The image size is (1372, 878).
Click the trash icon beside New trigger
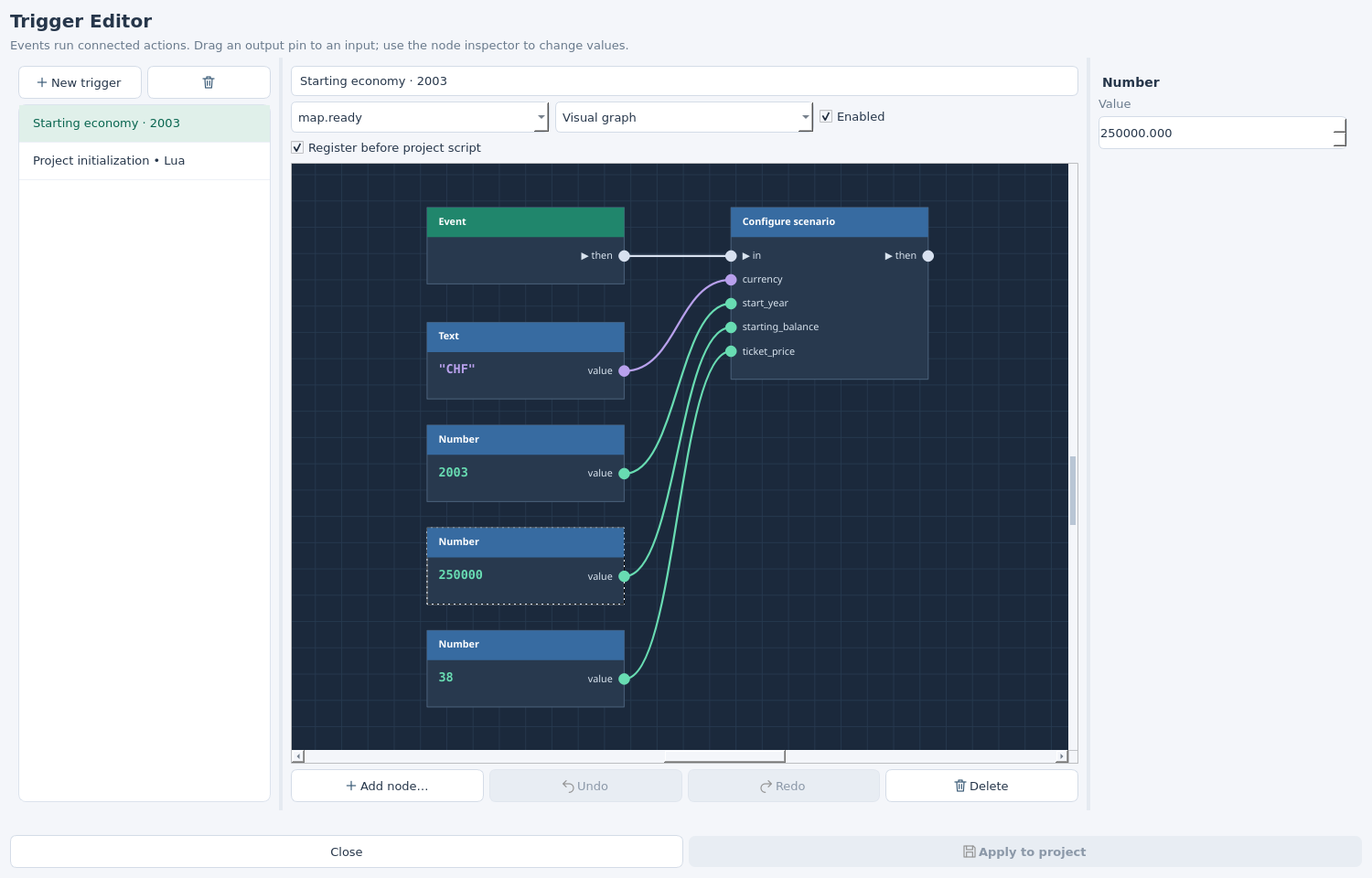209,82
